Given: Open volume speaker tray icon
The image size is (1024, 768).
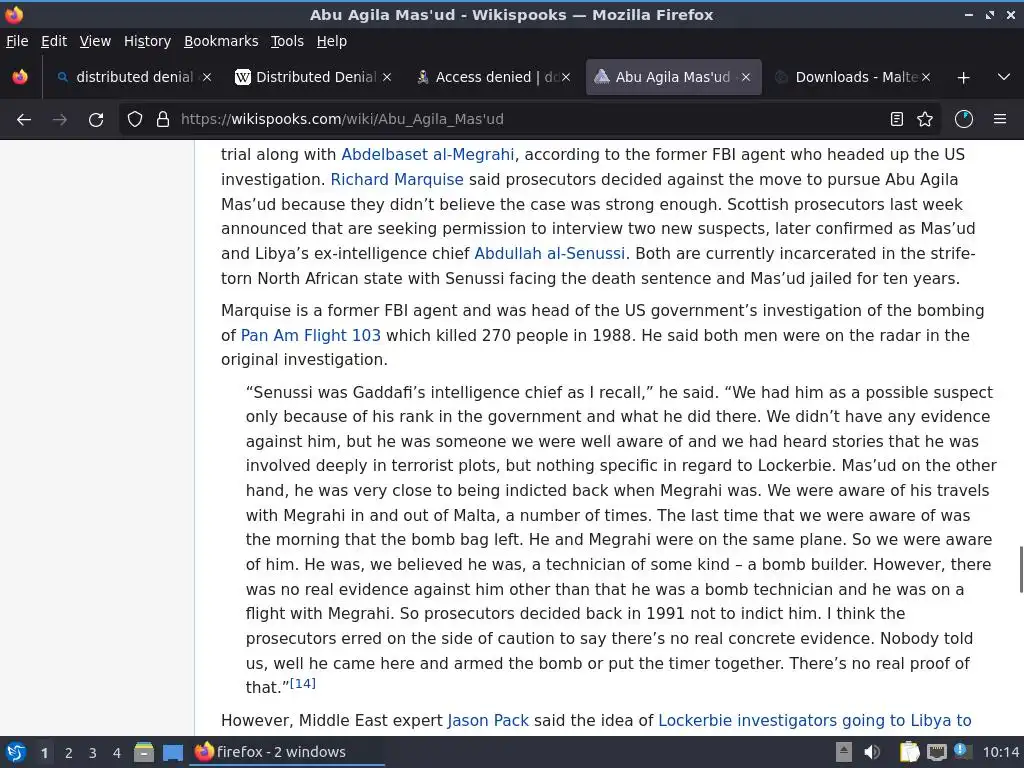Looking at the screenshot, I should click(872, 752).
